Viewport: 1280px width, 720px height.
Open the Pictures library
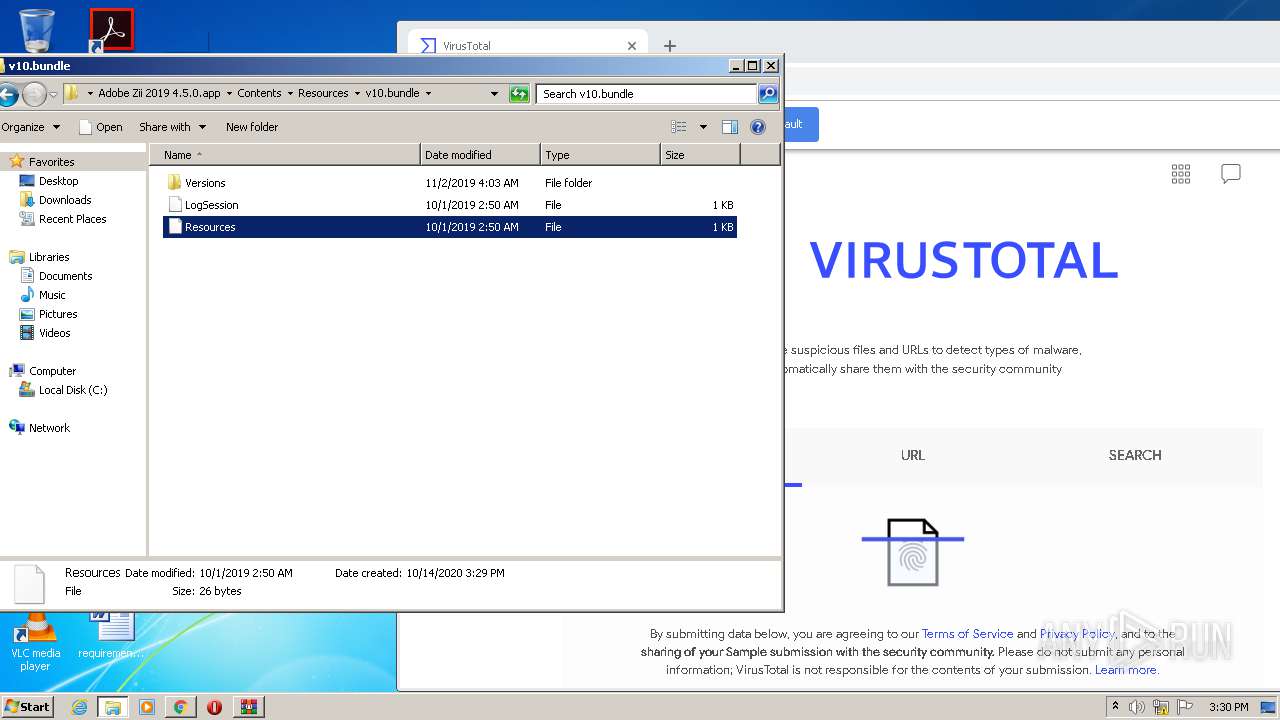tap(58, 314)
